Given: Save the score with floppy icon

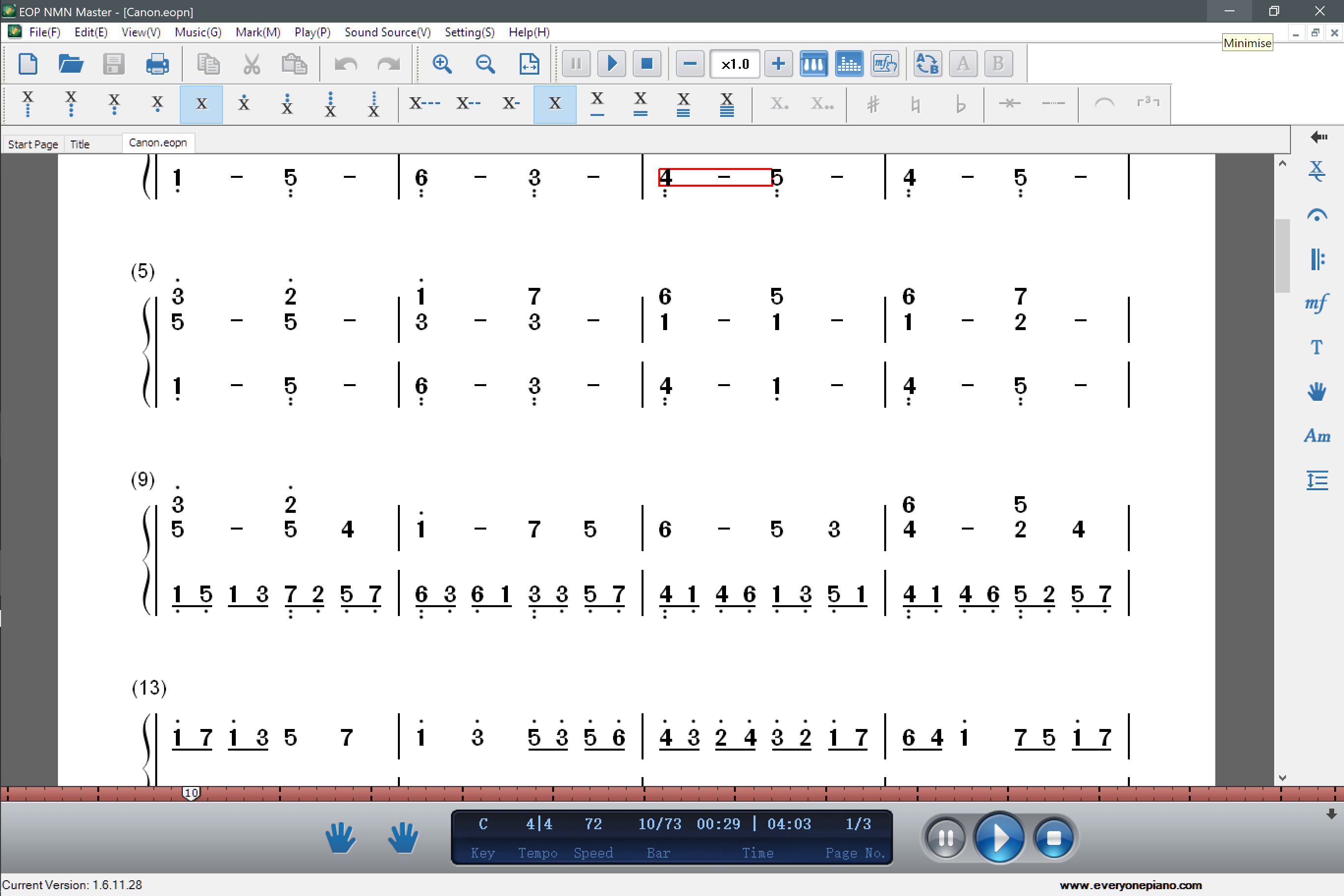Looking at the screenshot, I should click(113, 63).
